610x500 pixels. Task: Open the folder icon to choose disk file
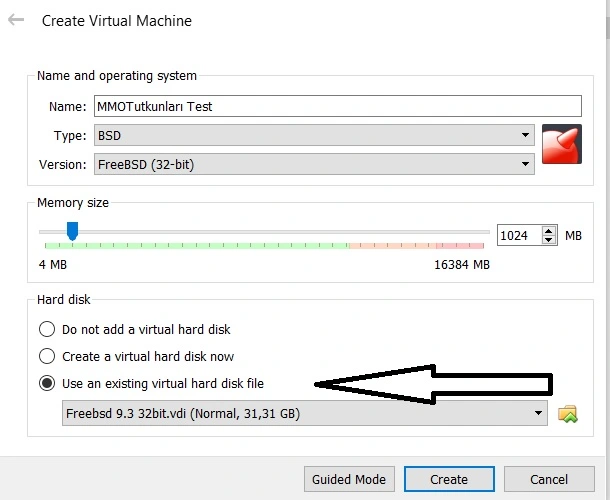click(x=569, y=413)
